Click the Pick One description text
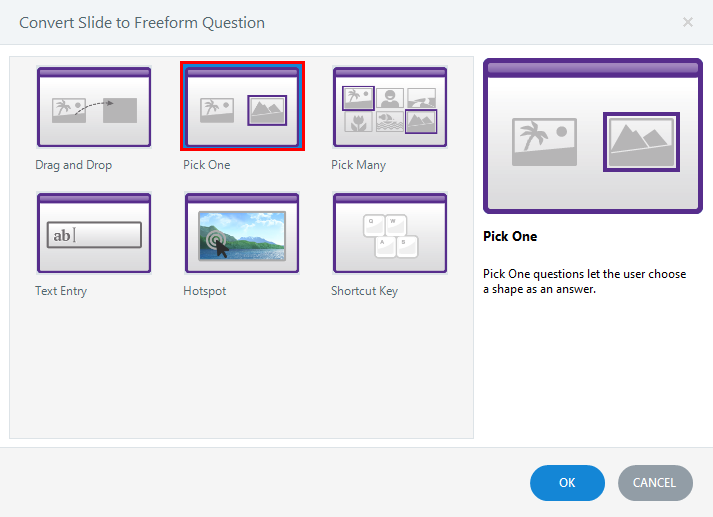The width and height of the screenshot is (713, 517). tap(584, 281)
